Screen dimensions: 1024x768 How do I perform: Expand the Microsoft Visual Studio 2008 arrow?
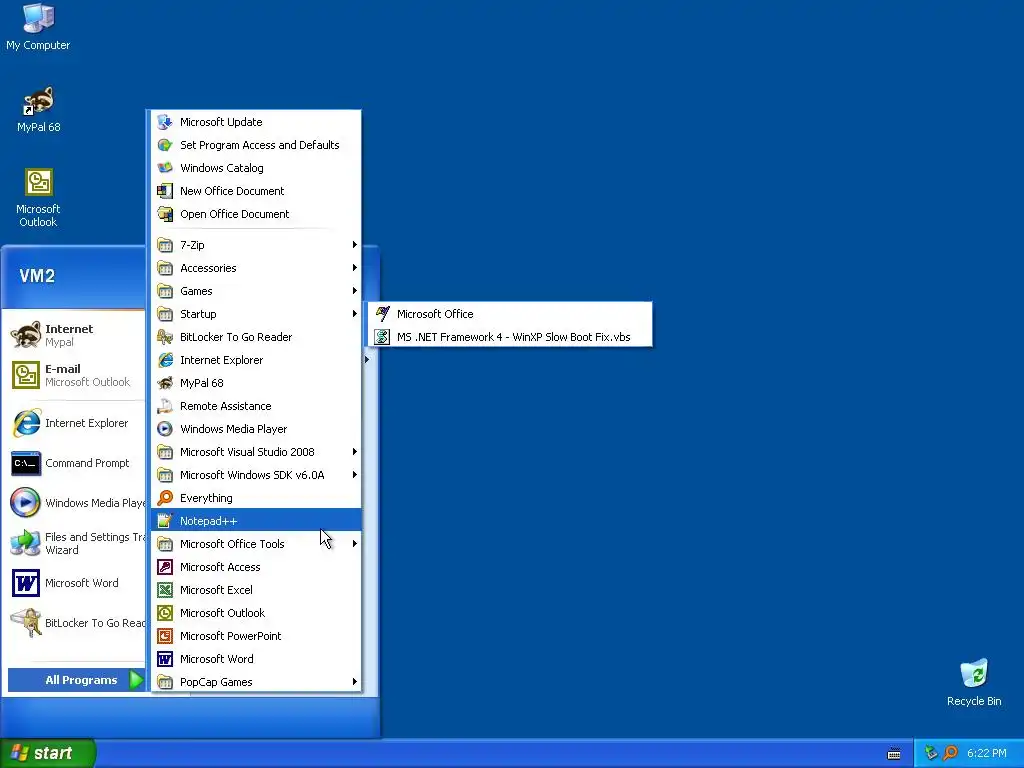point(355,452)
